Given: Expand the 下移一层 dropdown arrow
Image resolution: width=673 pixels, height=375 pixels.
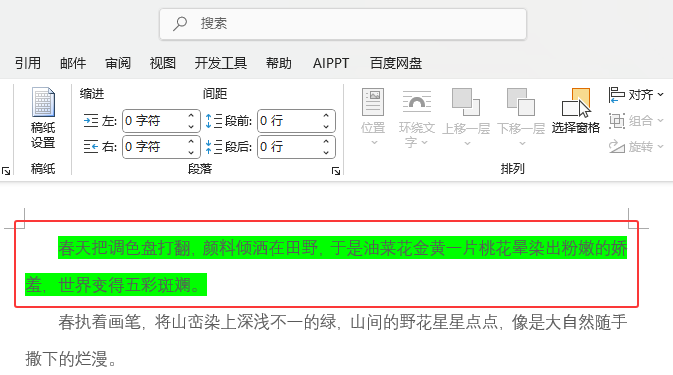Looking at the screenshot, I should coord(522,143).
